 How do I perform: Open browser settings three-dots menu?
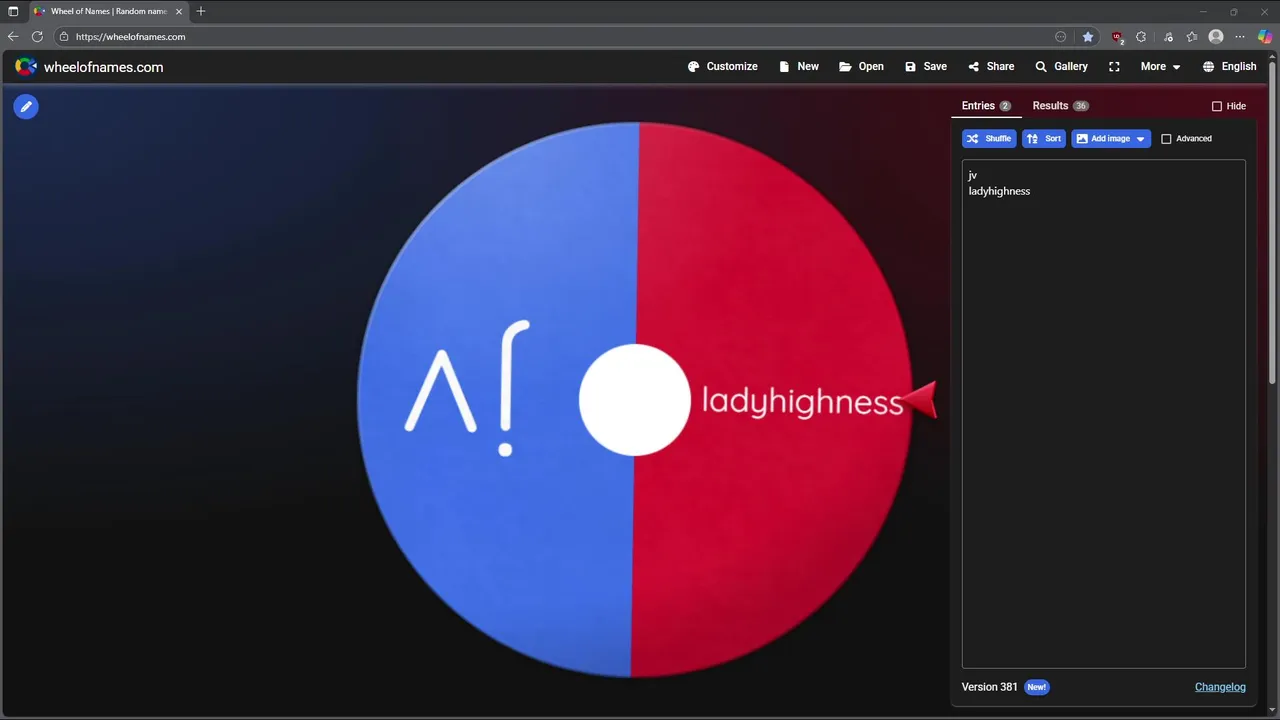[1240, 37]
